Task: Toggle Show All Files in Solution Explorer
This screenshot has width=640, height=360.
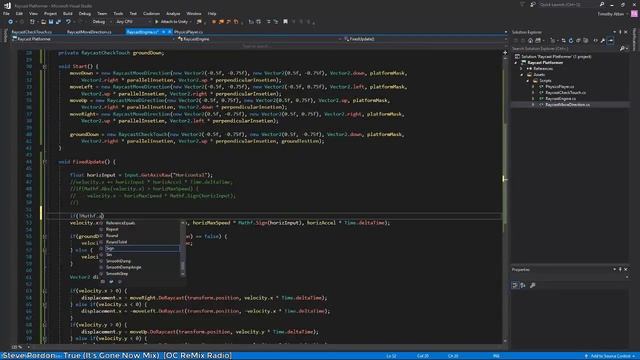Action: 586,40
